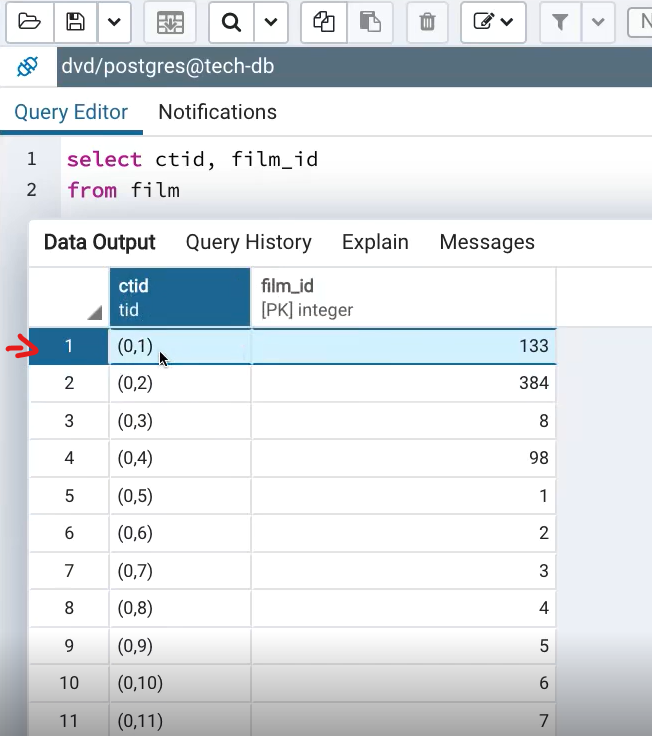Expand filter options dropdown arrow

tap(598, 22)
